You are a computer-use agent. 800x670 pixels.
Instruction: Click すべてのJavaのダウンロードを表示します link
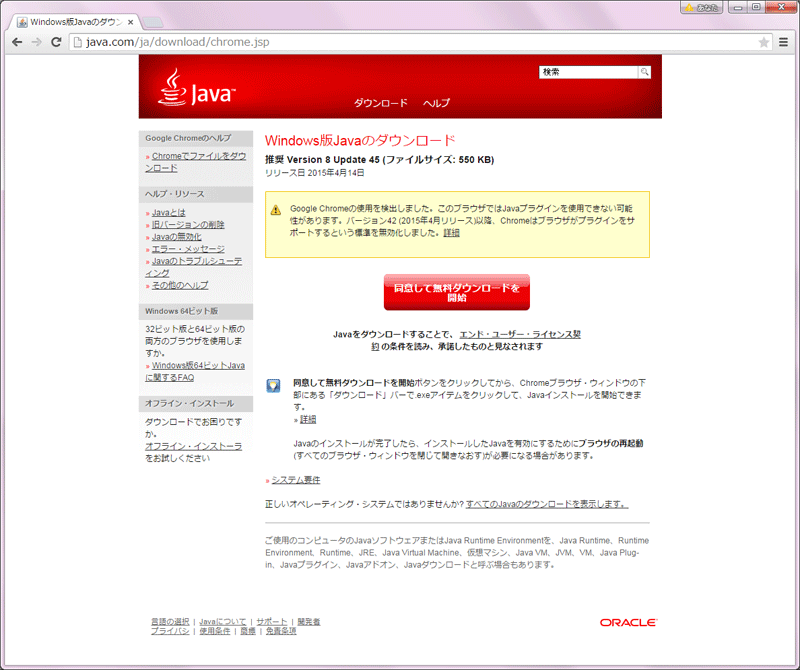[547, 504]
